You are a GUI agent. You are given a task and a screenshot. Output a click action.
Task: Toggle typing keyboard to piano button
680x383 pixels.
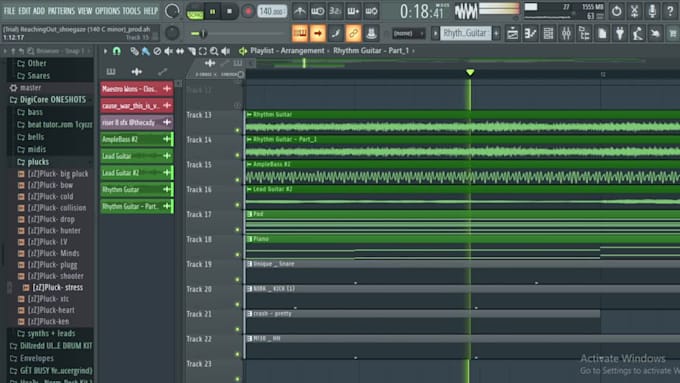pyautogui.click(x=300, y=33)
